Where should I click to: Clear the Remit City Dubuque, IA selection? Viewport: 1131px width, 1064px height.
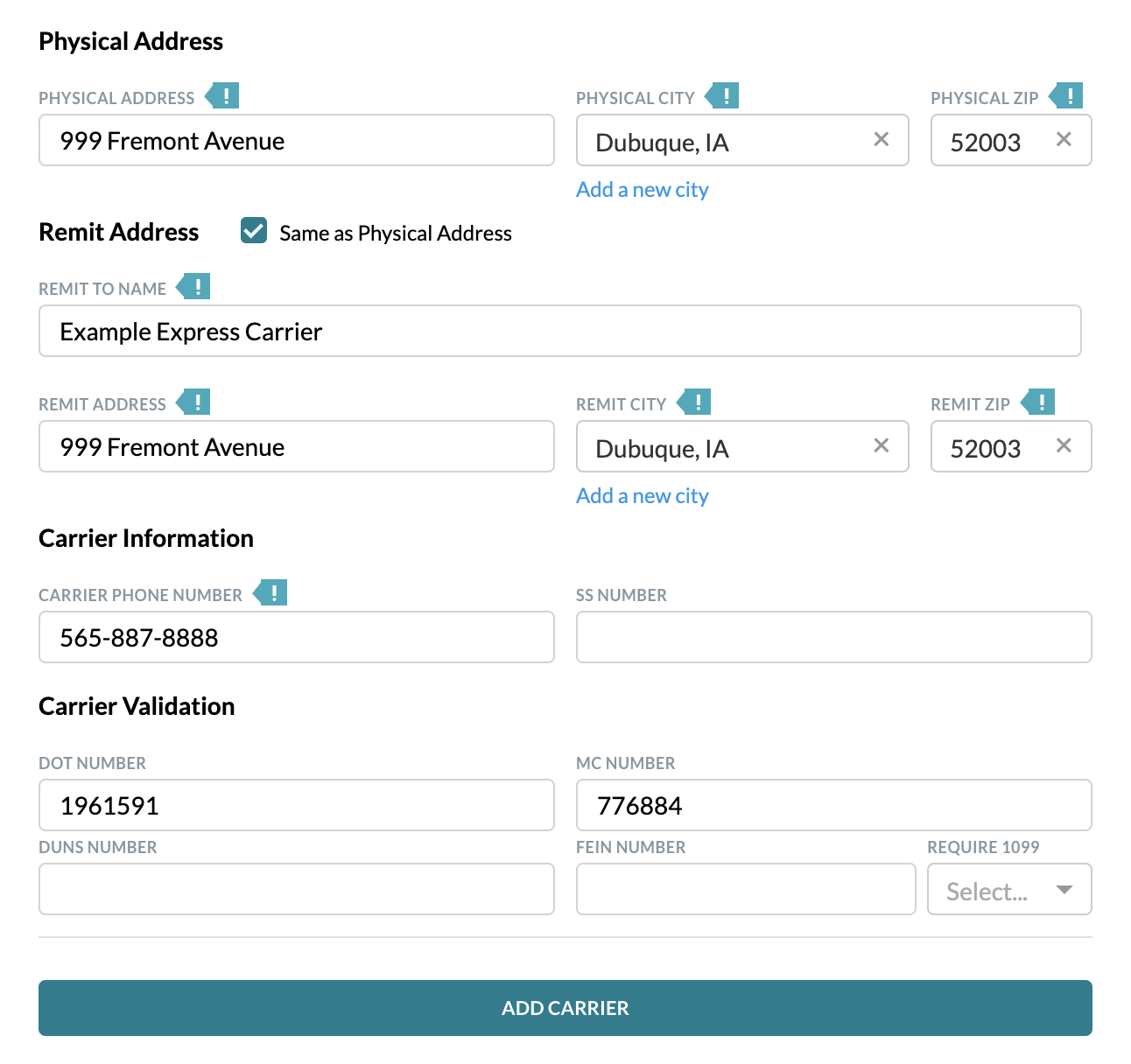point(882,445)
